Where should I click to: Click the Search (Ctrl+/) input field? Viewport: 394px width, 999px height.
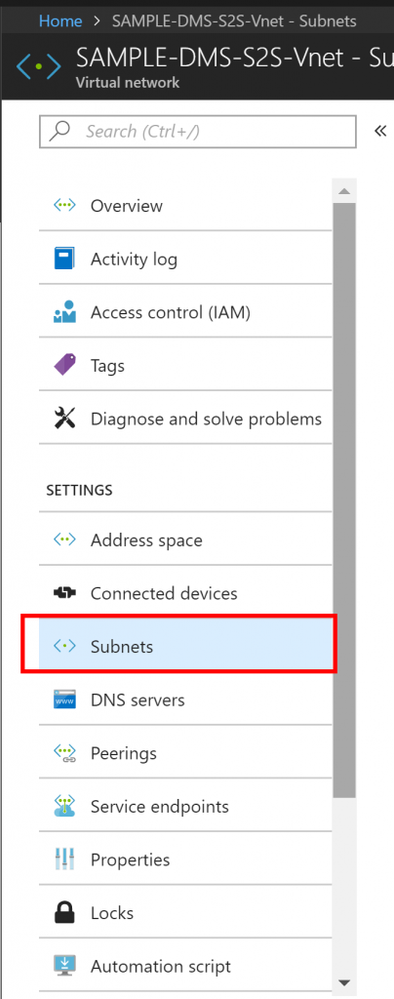[x=198, y=131]
